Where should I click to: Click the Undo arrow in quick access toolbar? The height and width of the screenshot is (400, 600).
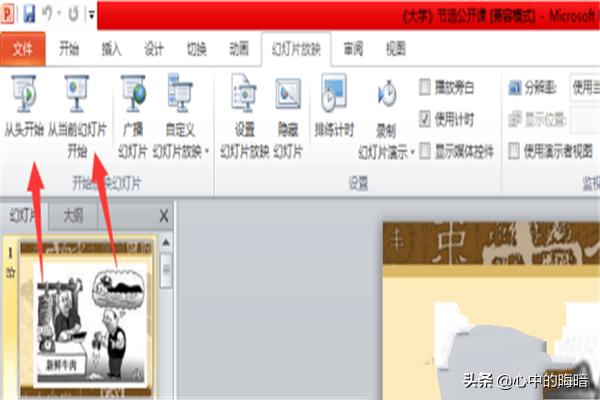[x=49, y=15]
